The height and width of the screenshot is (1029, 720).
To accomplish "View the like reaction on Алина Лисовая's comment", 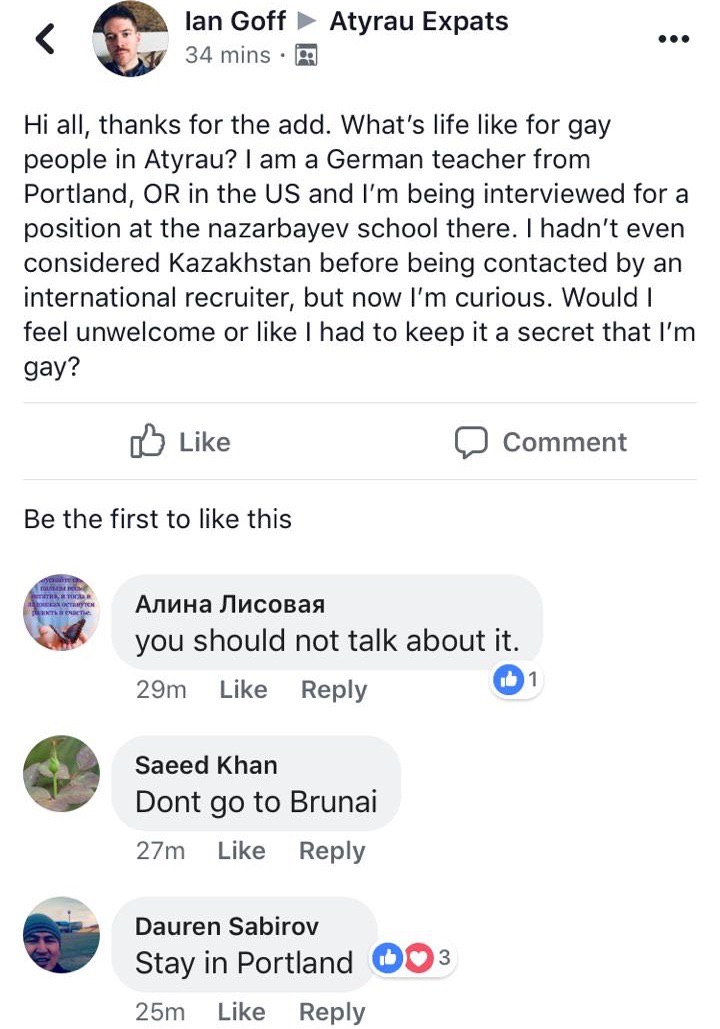I will (517, 680).
